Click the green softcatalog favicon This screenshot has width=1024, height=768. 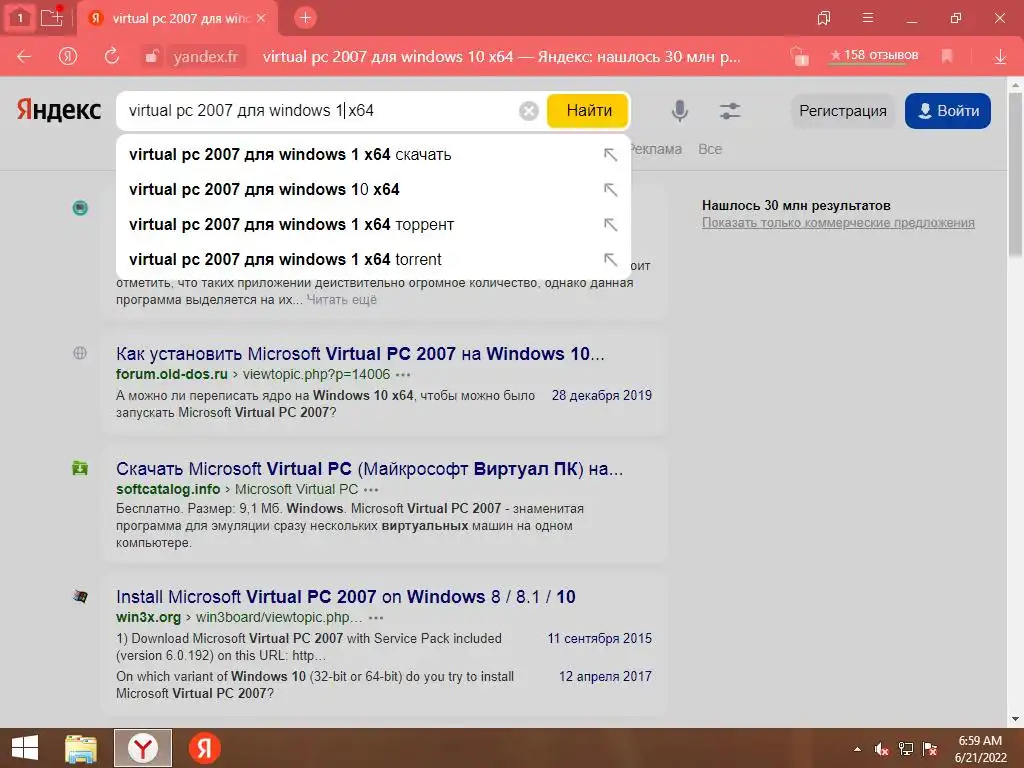pos(80,468)
